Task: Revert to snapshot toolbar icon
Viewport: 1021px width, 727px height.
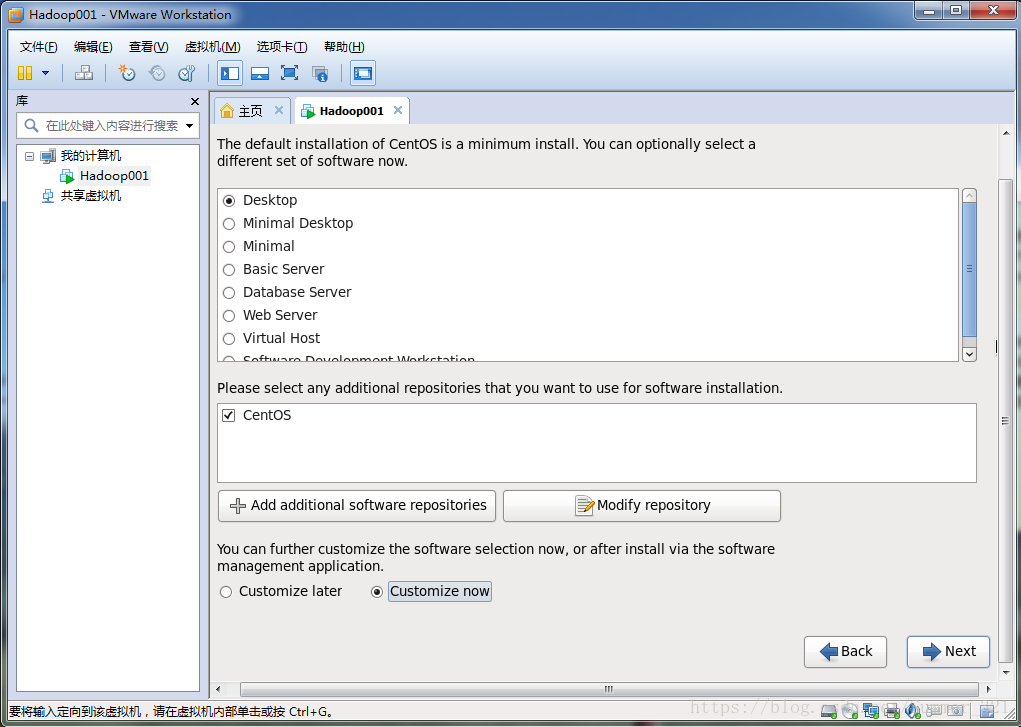Action: click(x=157, y=73)
